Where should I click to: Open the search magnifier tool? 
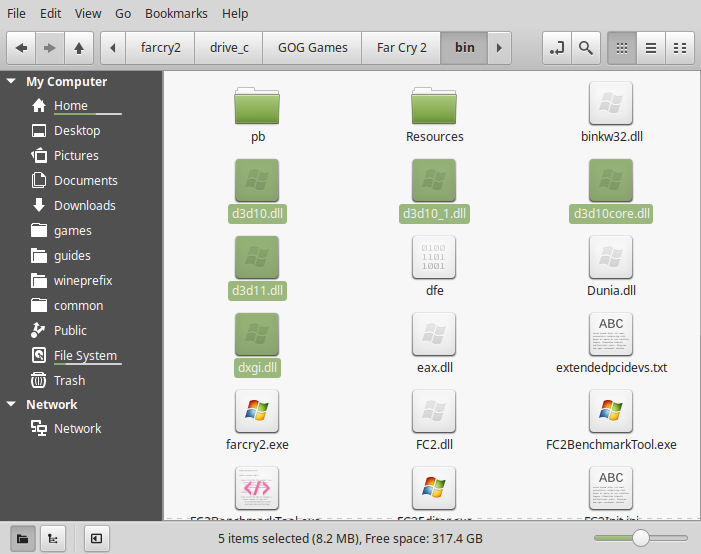[x=586, y=48]
